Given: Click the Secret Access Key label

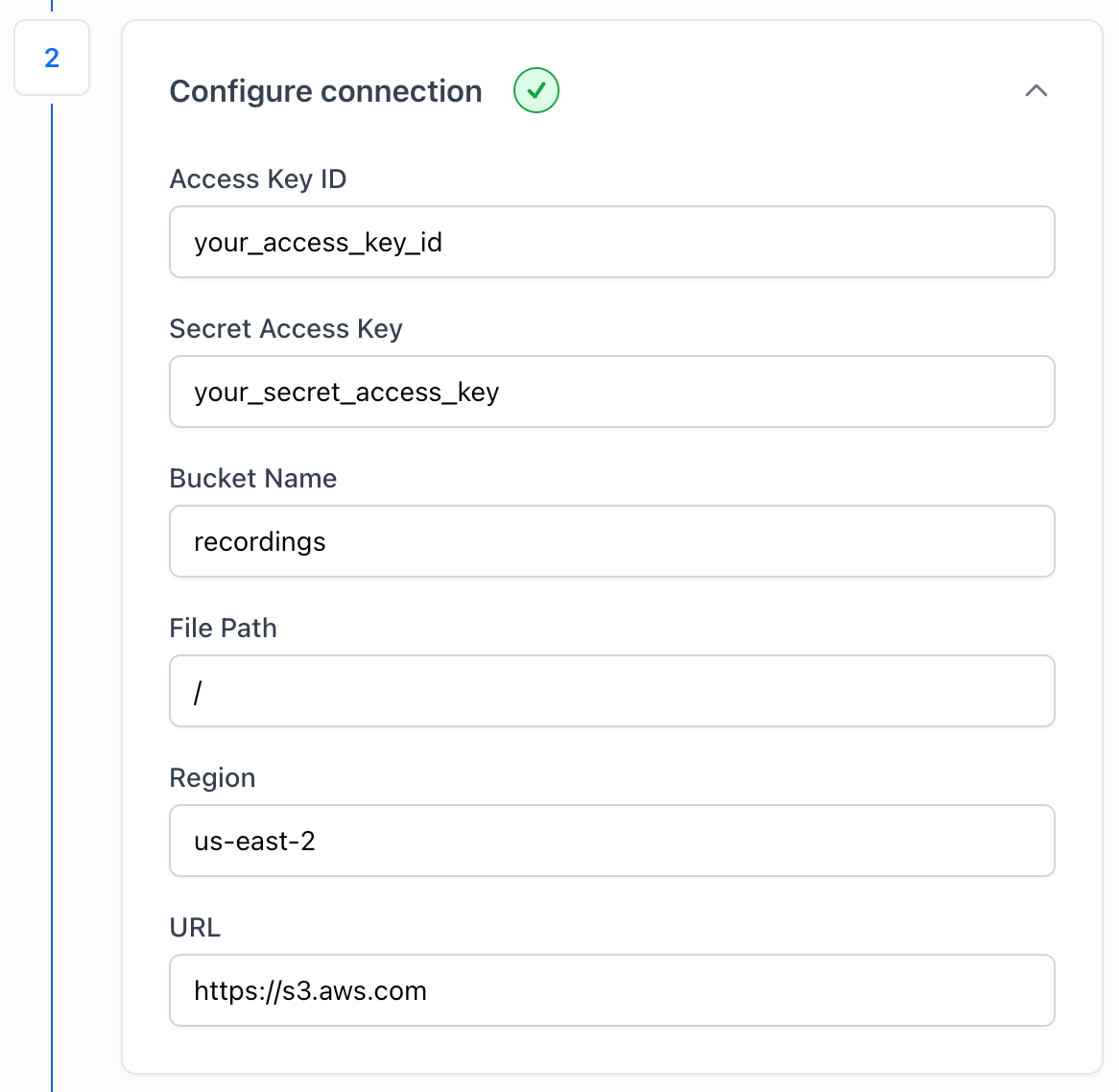Looking at the screenshot, I should 285,329.
